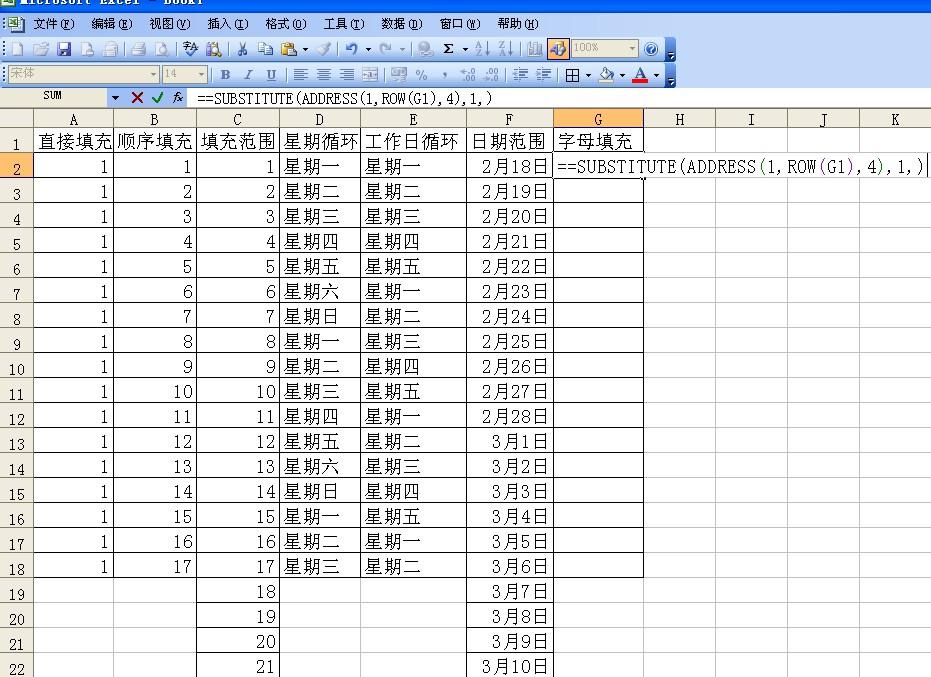
Task: Apply the yellow Fill Color bucket
Action: [x=606, y=75]
